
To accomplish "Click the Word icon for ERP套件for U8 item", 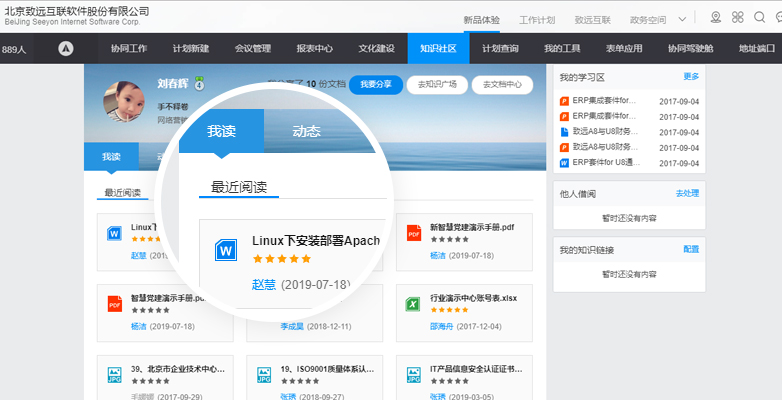I will click(565, 161).
